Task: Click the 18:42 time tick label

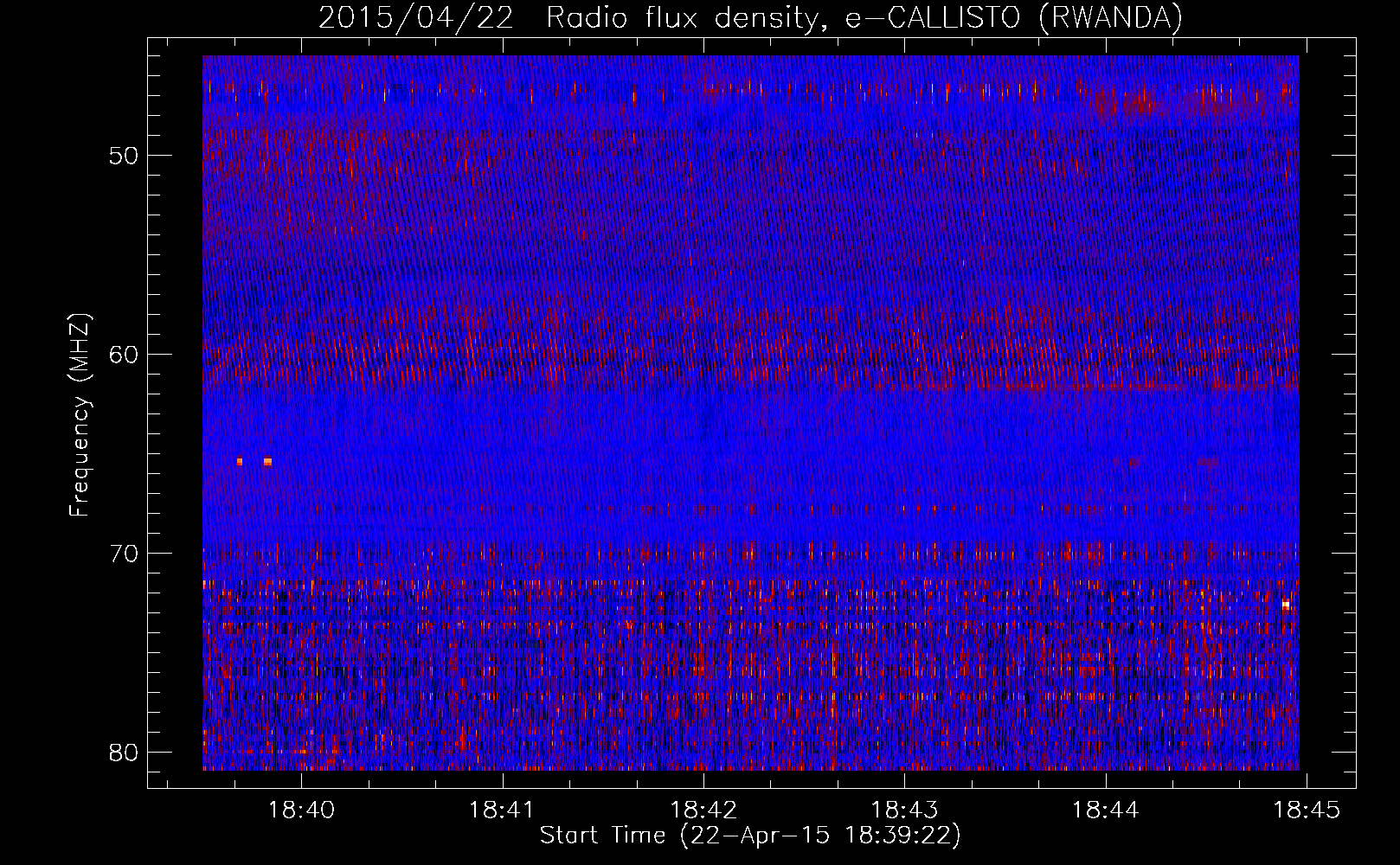Action: [x=703, y=810]
